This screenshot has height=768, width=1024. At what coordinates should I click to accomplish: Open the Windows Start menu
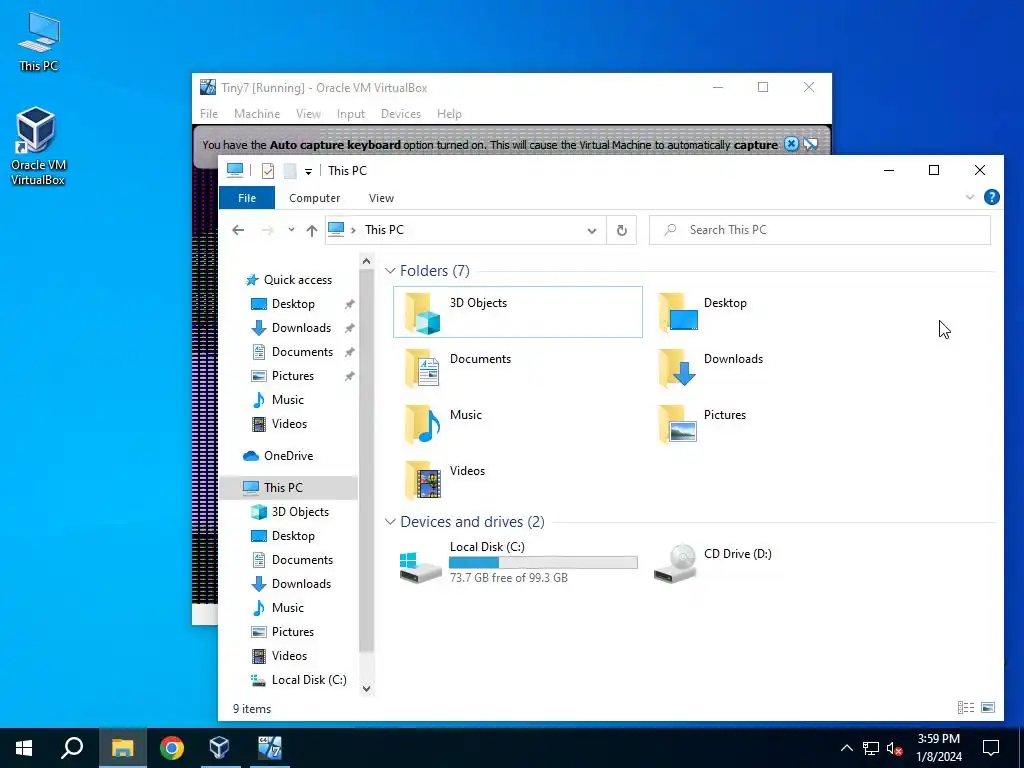[x=24, y=748]
